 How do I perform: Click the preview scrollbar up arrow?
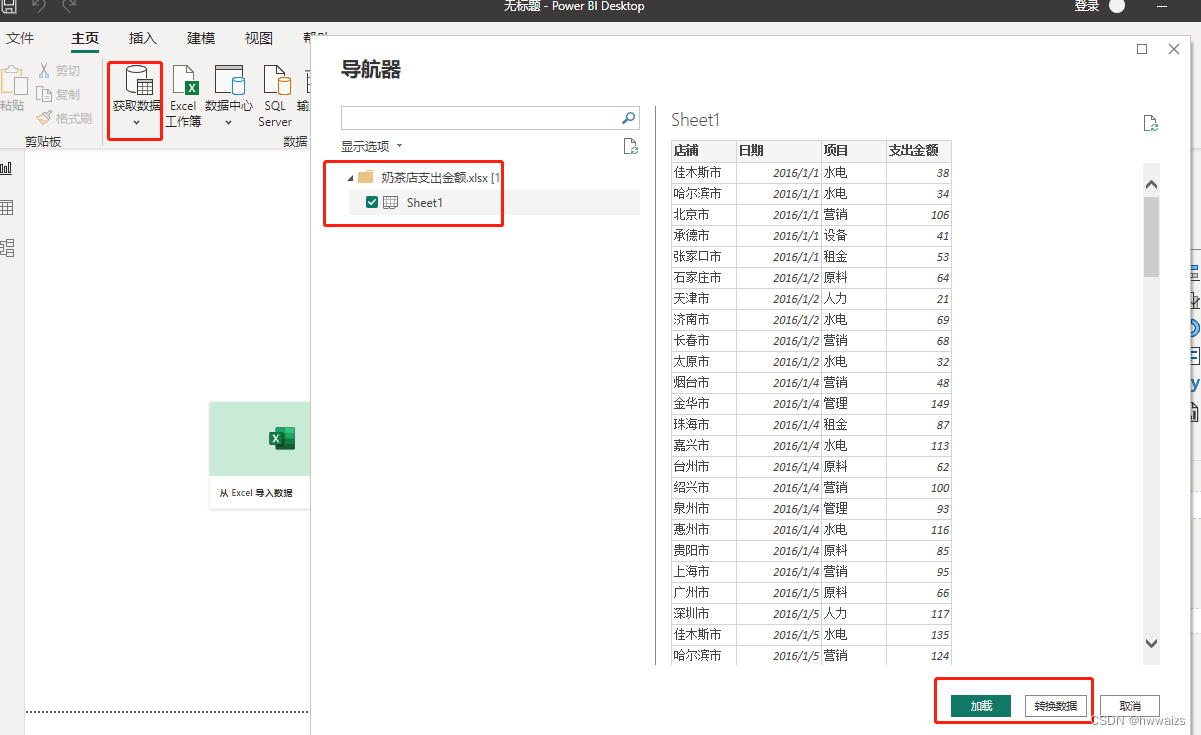tap(1151, 185)
